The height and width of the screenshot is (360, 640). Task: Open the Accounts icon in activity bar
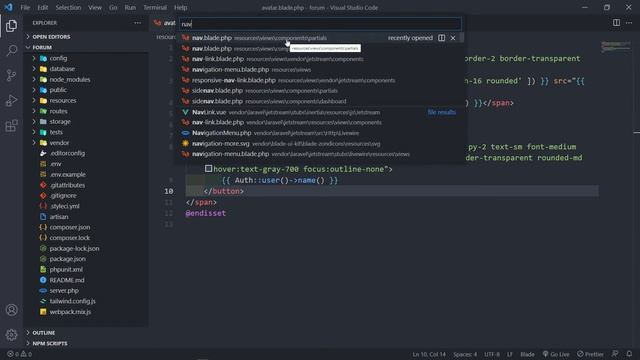click(x=11, y=310)
